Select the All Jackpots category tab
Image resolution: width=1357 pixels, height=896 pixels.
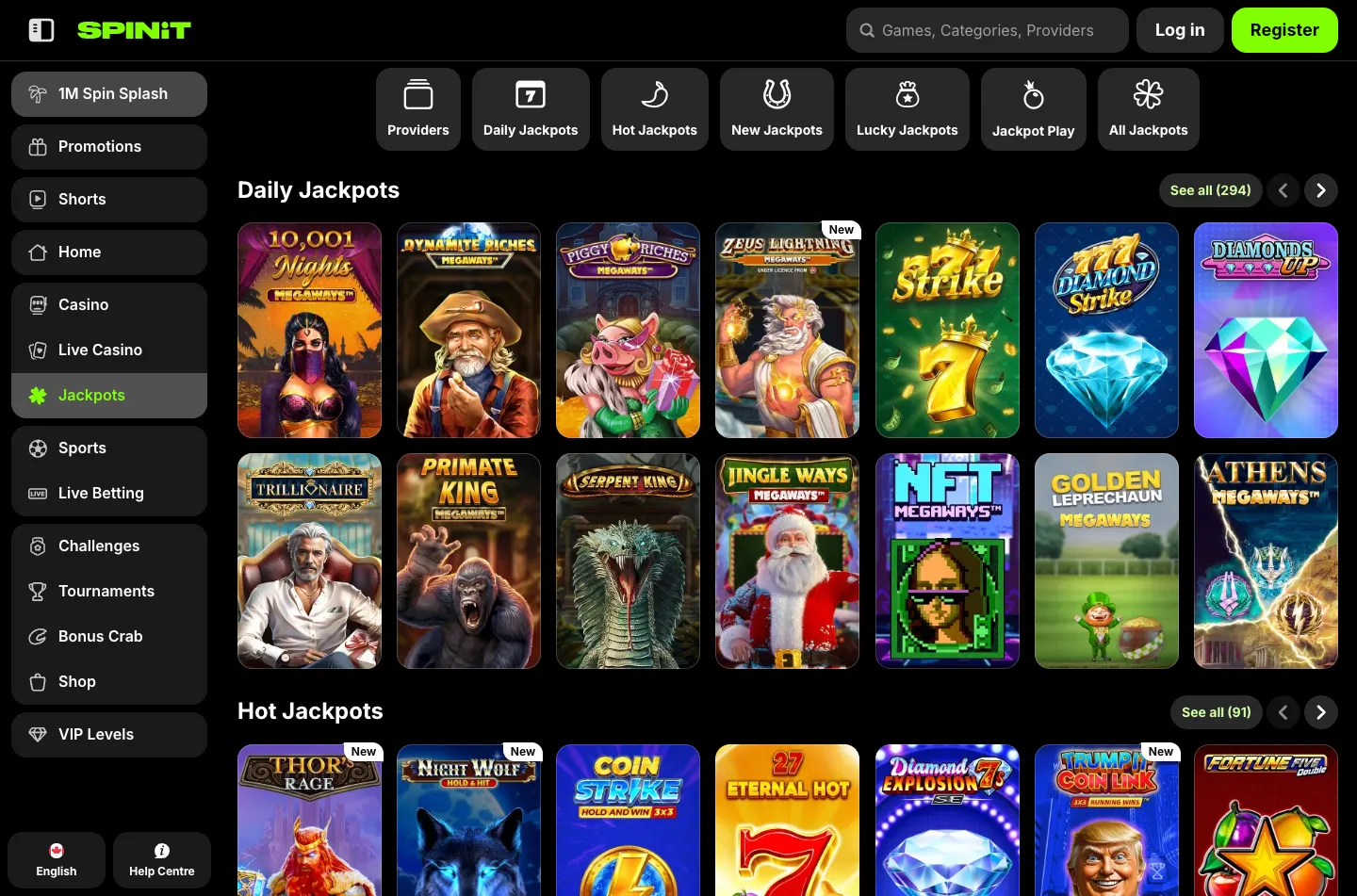click(1149, 109)
